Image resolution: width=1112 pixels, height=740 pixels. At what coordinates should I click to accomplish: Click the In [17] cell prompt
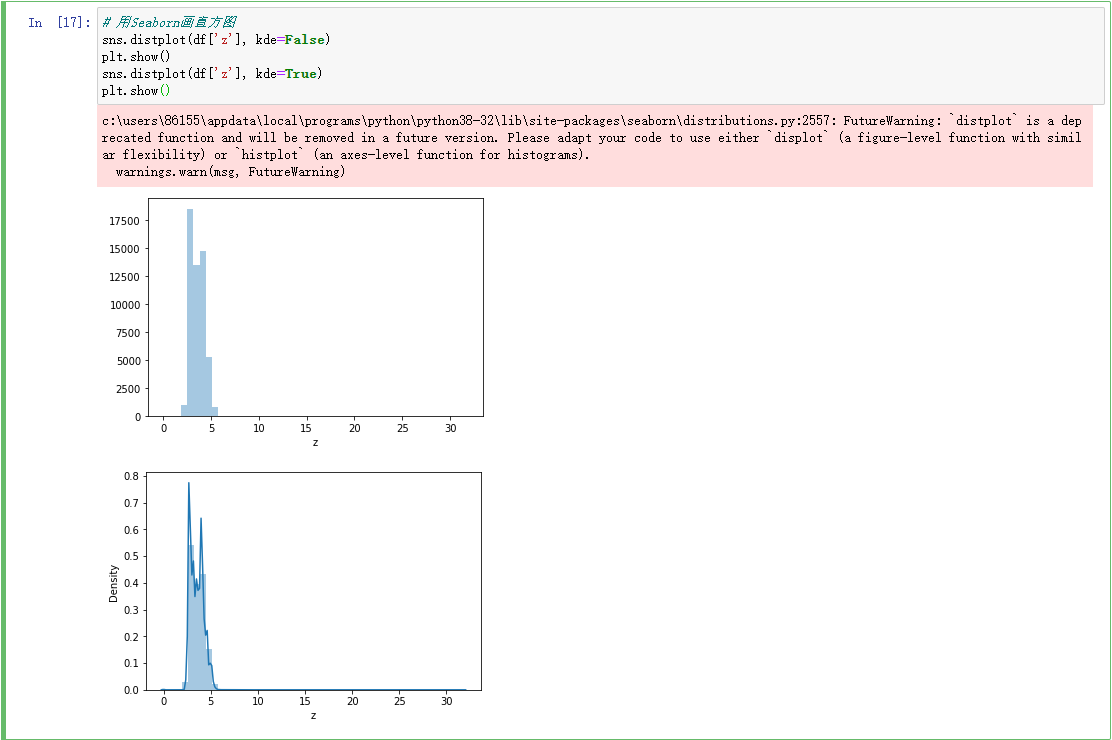[60, 23]
